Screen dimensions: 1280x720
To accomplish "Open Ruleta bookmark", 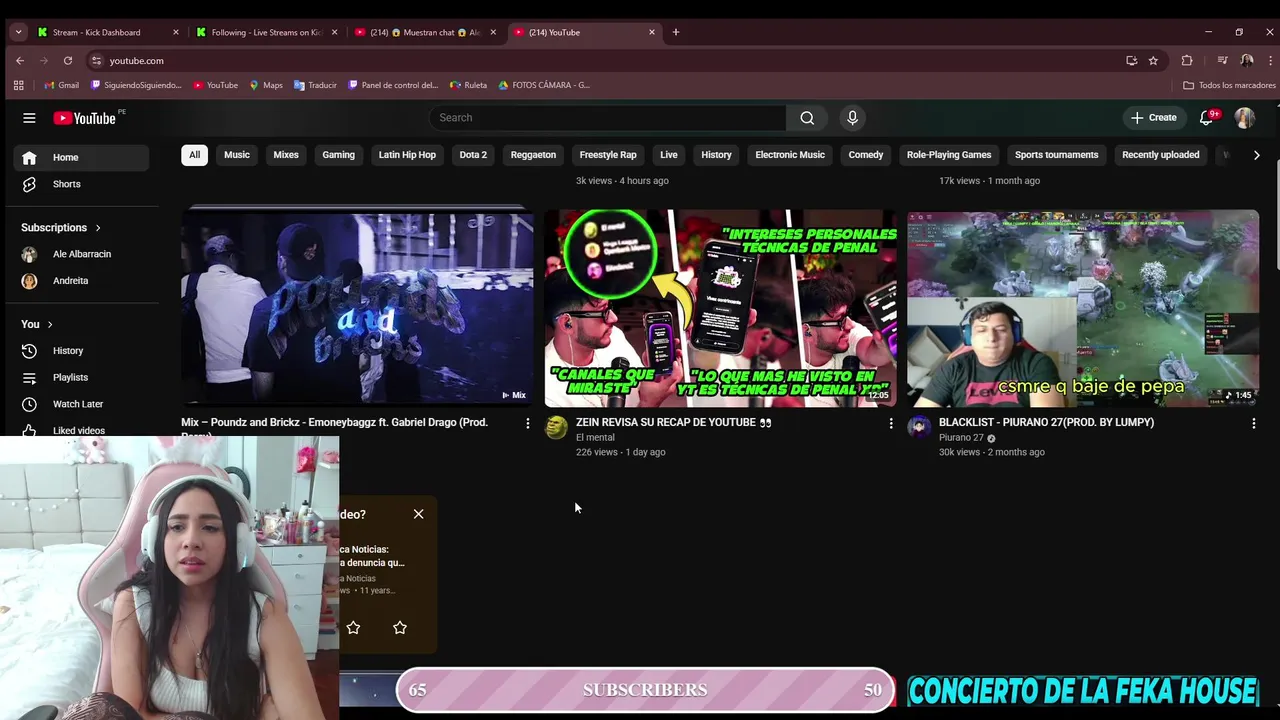I will pos(468,85).
